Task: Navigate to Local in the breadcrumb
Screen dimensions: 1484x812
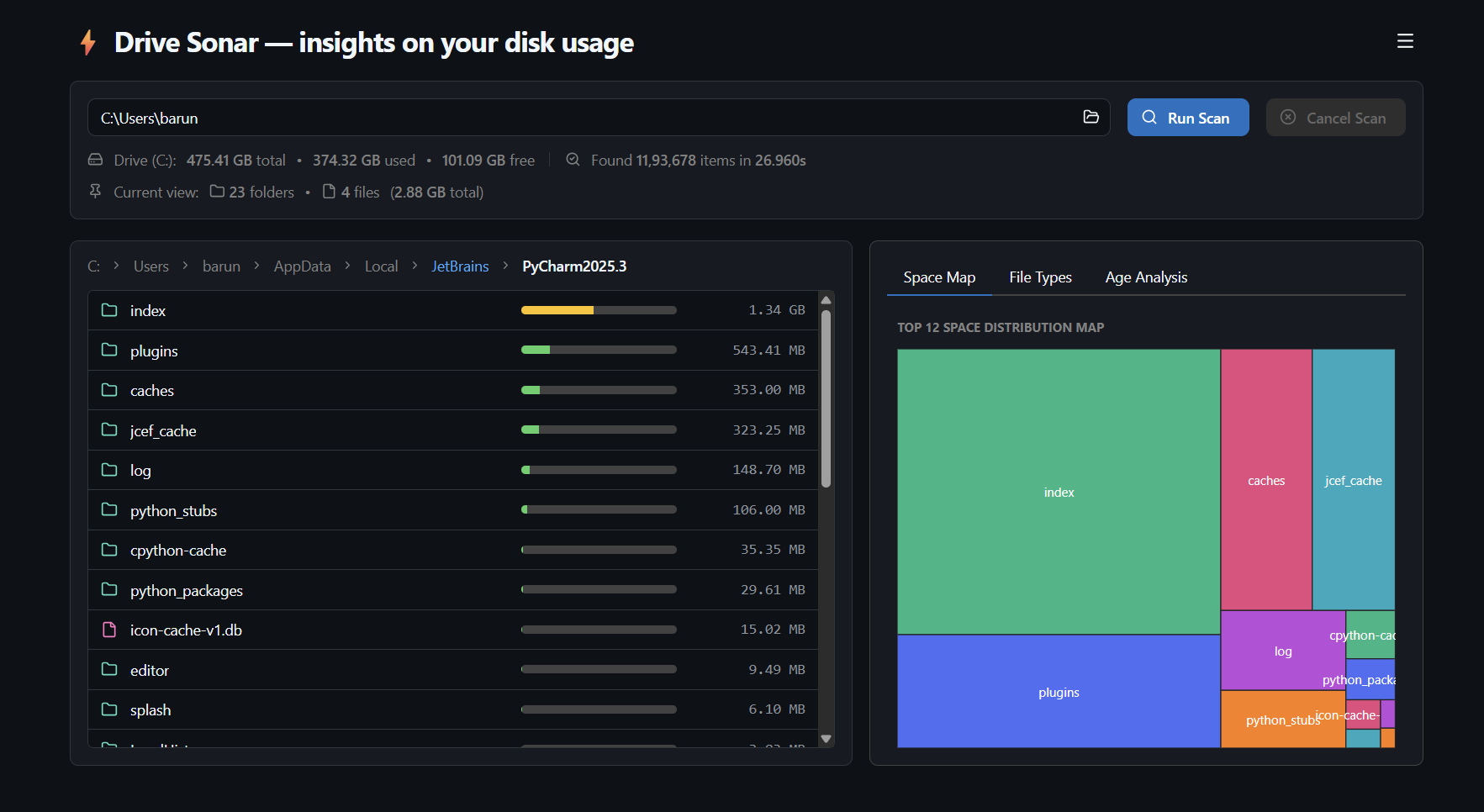Action: tap(381, 266)
